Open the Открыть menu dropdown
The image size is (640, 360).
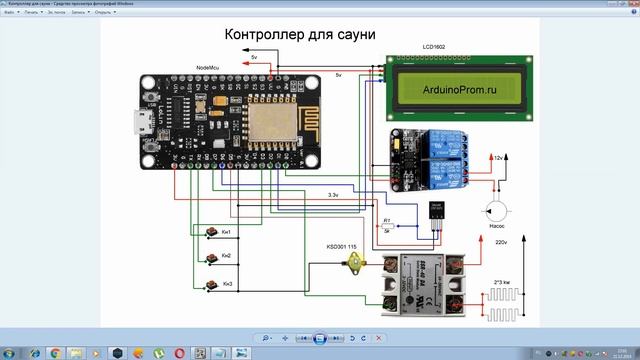pos(105,12)
